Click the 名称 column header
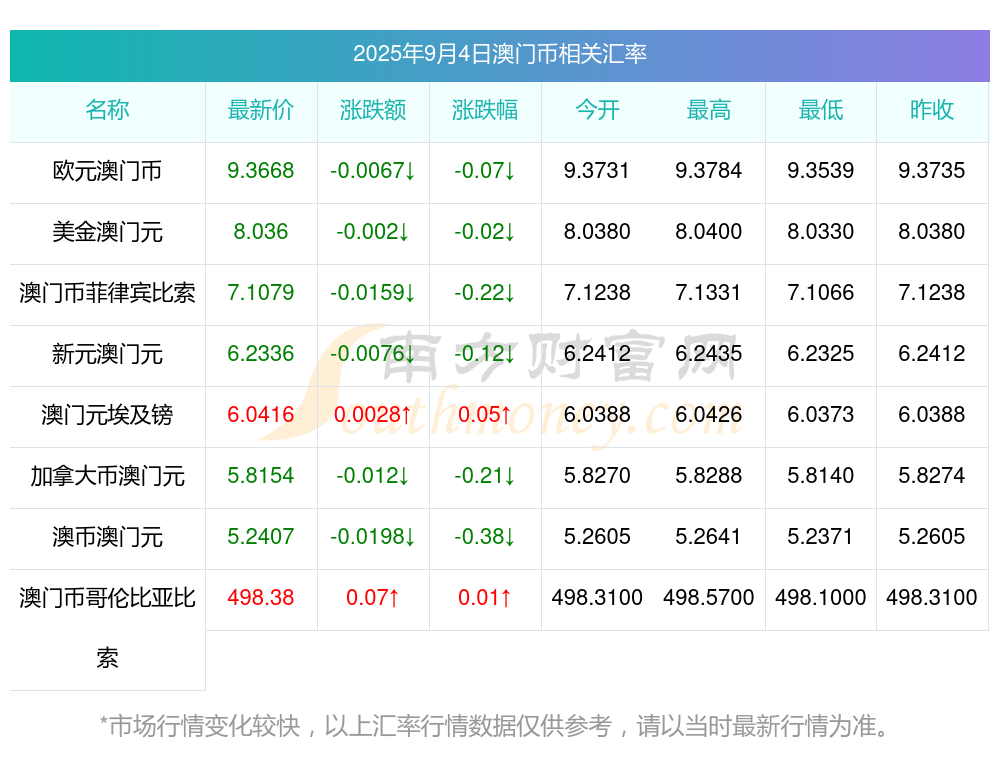Screen dimensions: 1000x757 107,110
